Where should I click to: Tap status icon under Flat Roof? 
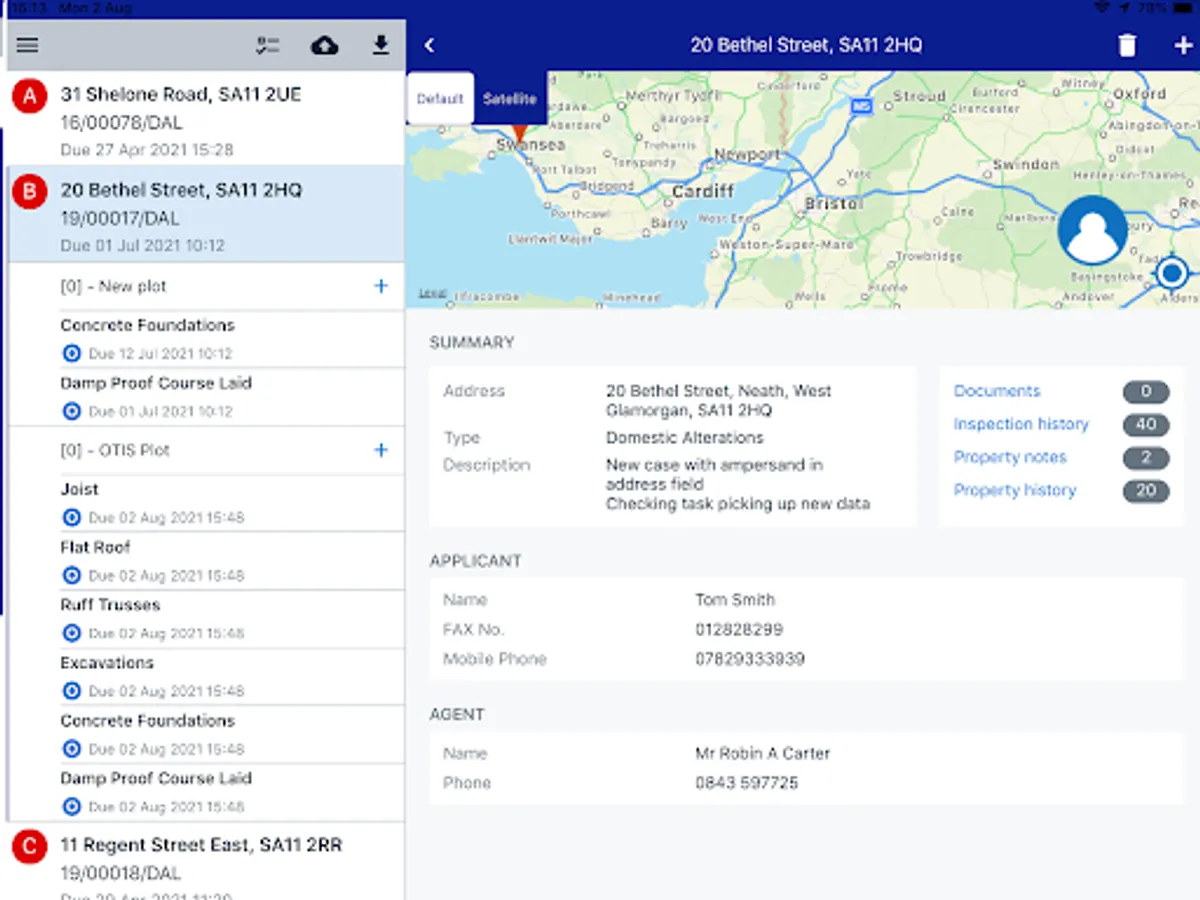(x=71, y=575)
